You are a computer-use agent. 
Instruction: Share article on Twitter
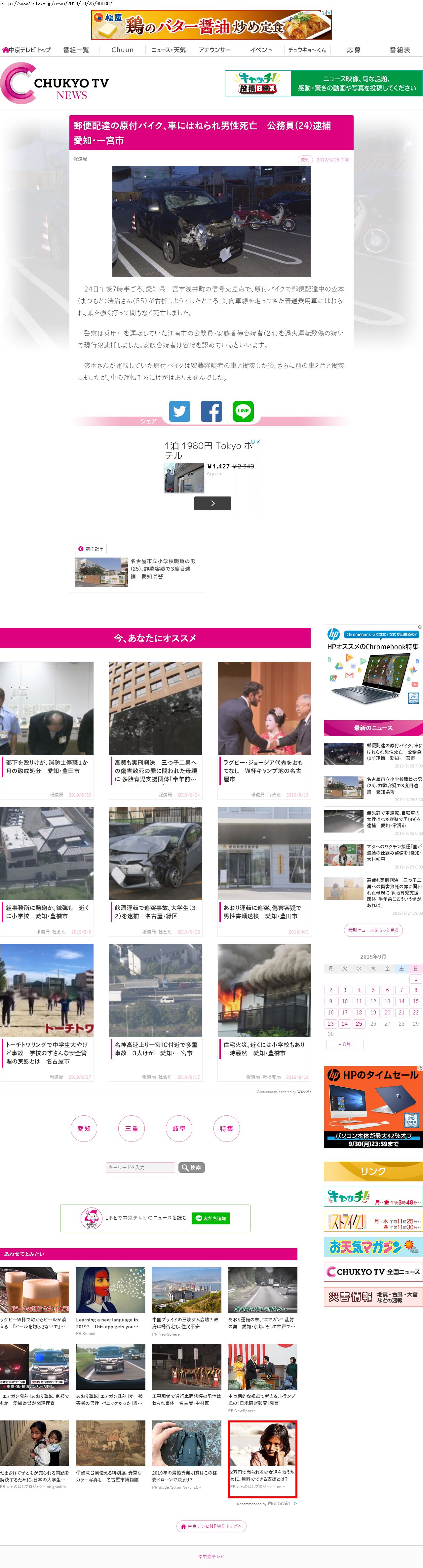click(x=179, y=412)
